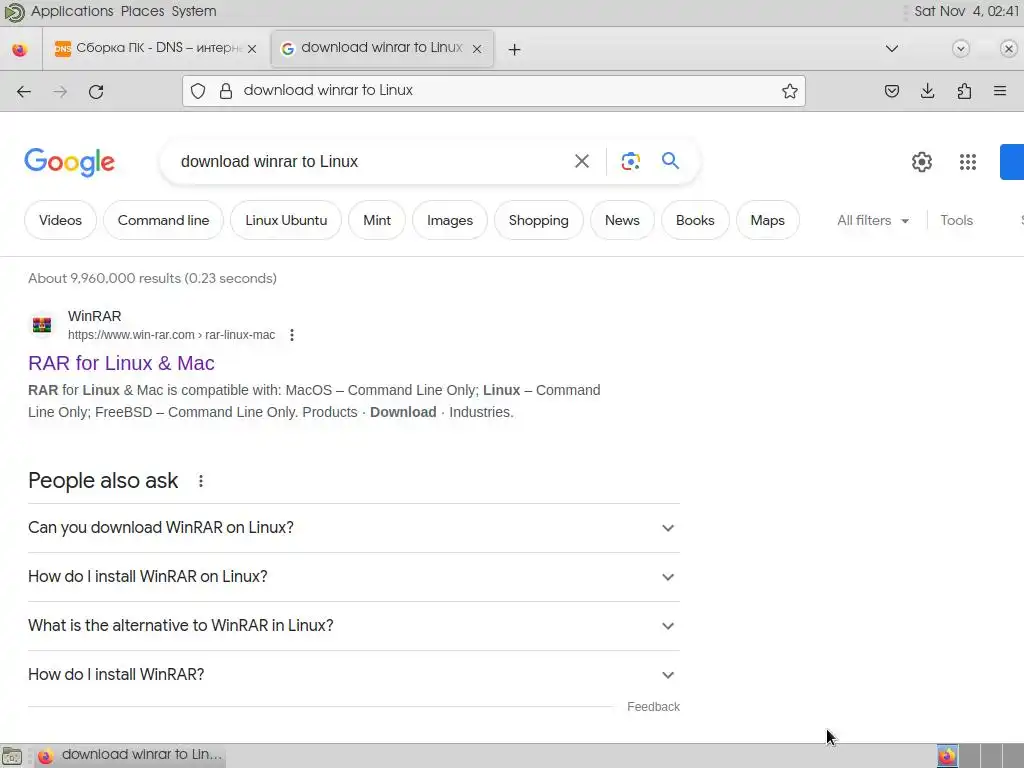
Task: List all tabs dropdown arrow
Action: click(891, 48)
